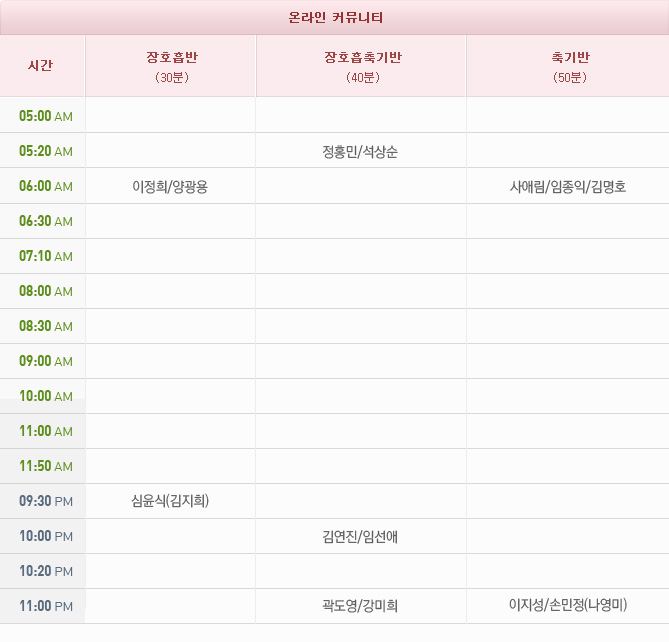
Task: Click the 07:10 AM time slot
Action: click(x=45, y=256)
